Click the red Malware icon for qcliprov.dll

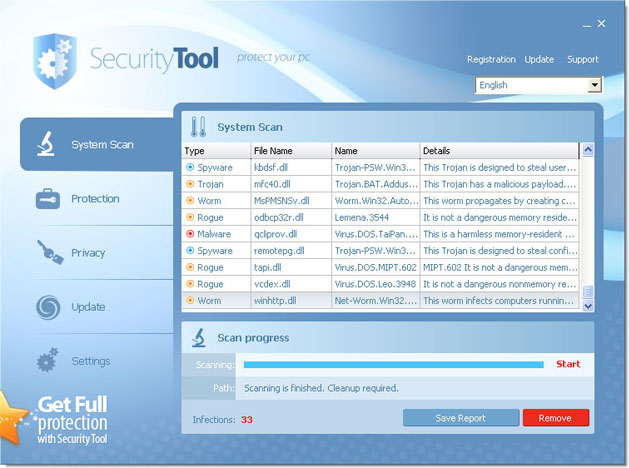tap(190, 234)
